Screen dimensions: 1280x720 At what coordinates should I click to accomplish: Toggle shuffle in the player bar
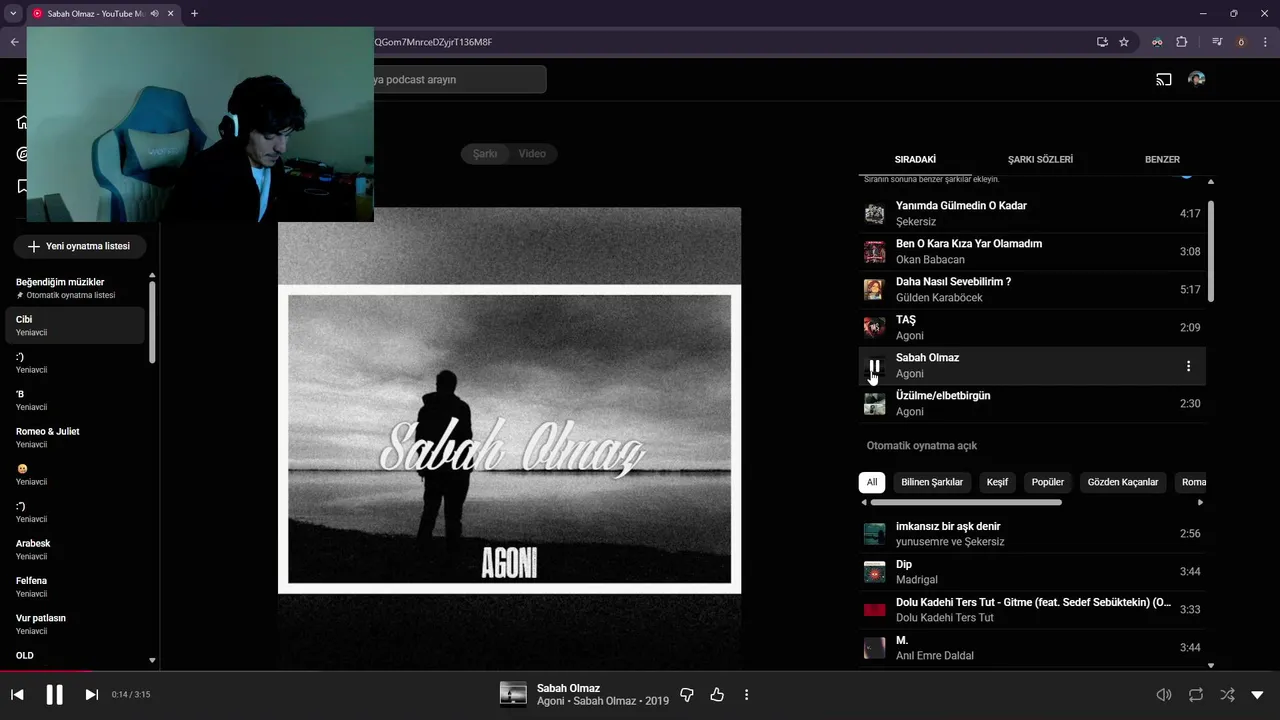1227,694
